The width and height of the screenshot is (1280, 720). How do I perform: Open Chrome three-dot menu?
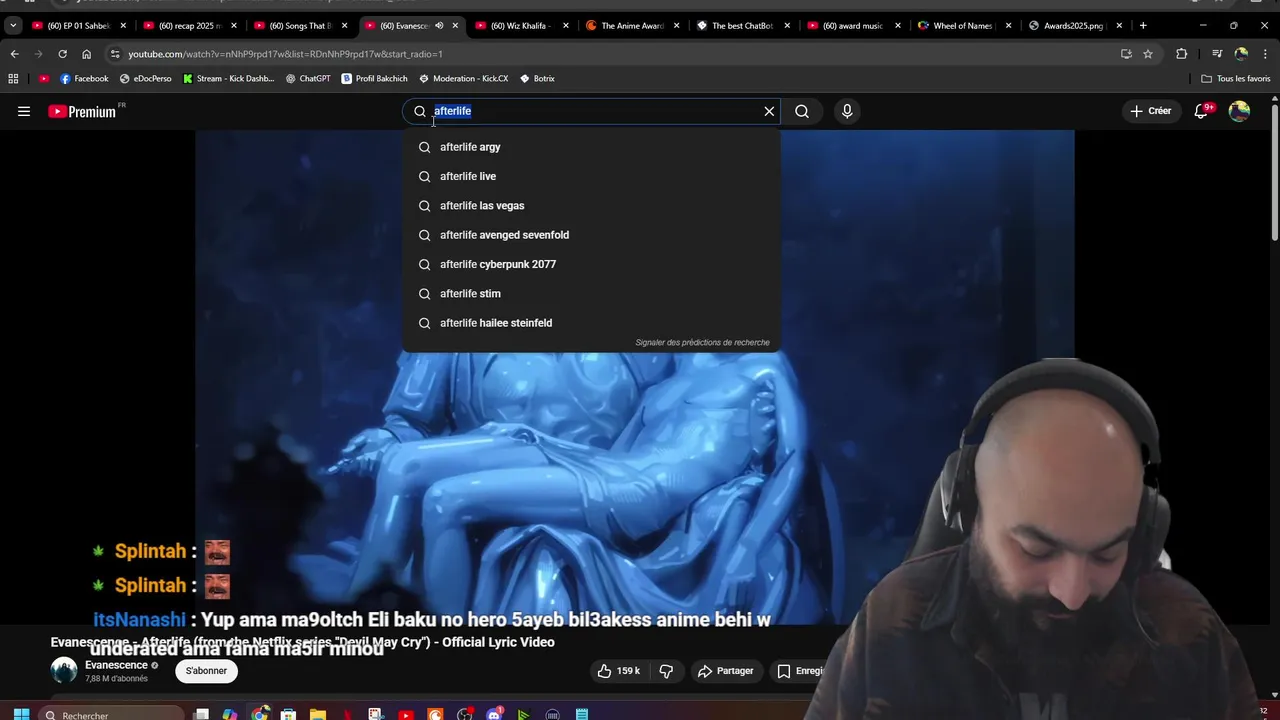point(1265,54)
